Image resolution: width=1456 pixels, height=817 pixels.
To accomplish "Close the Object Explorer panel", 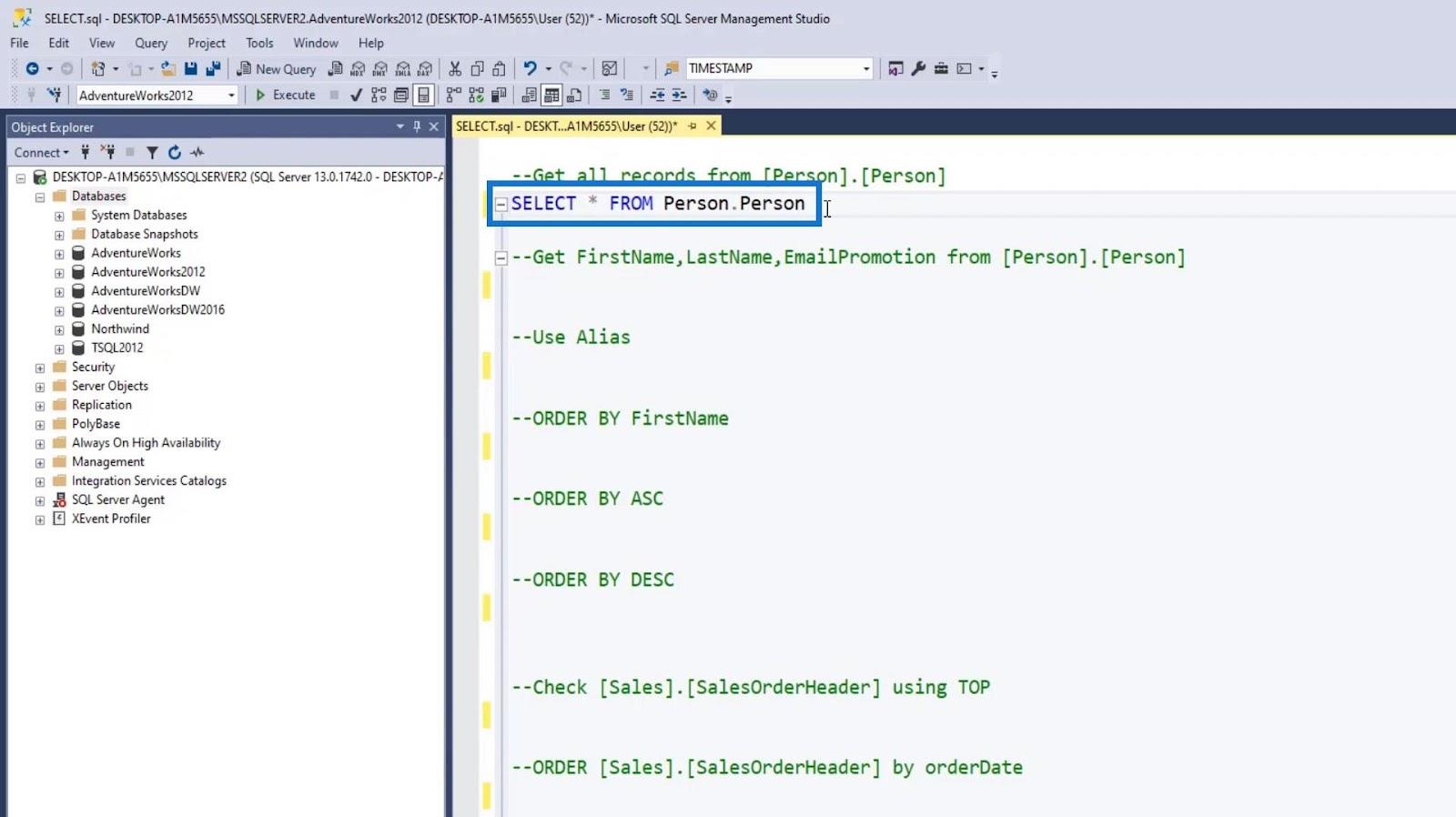I will (x=434, y=126).
